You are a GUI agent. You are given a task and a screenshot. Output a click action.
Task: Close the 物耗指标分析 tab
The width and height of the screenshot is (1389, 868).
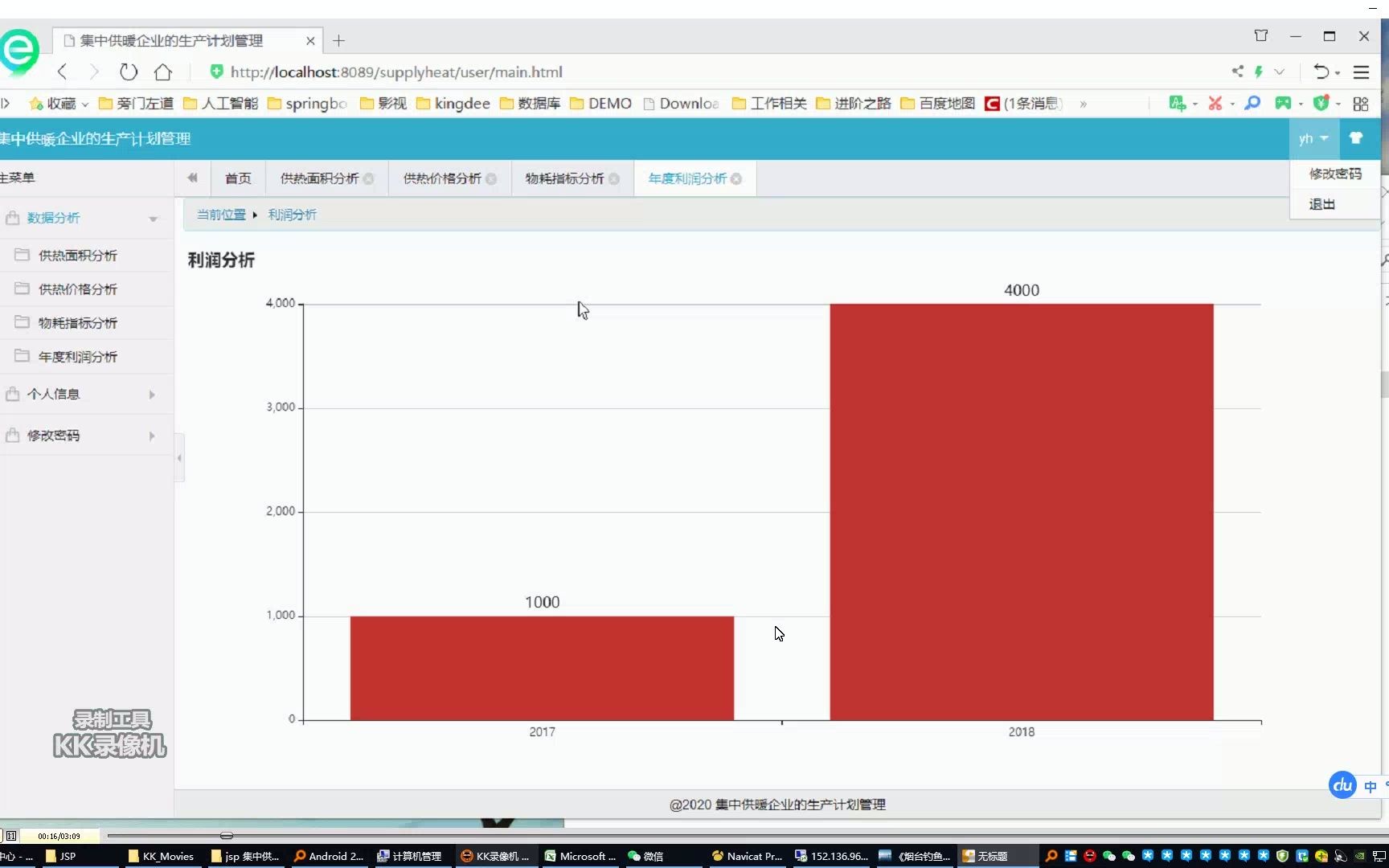click(x=614, y=179)
